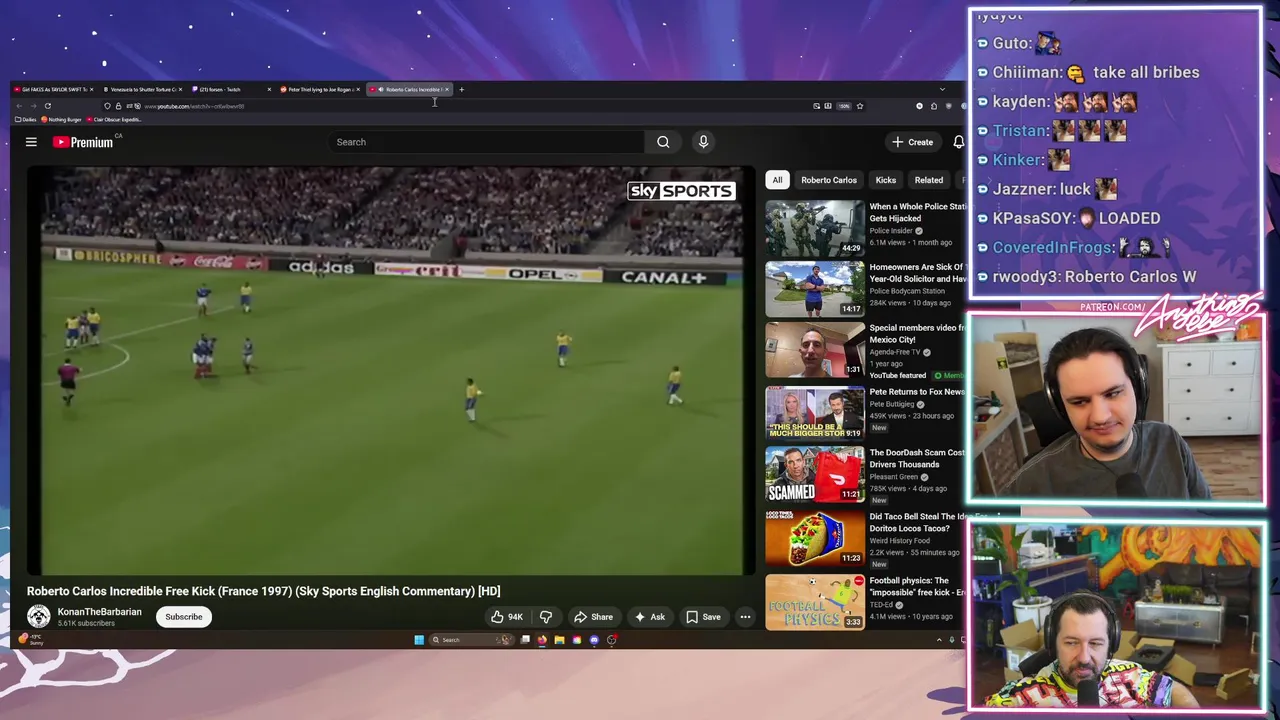Bookmark this page with the star icon
The image size is (1280, 720).
coord(859,106)
